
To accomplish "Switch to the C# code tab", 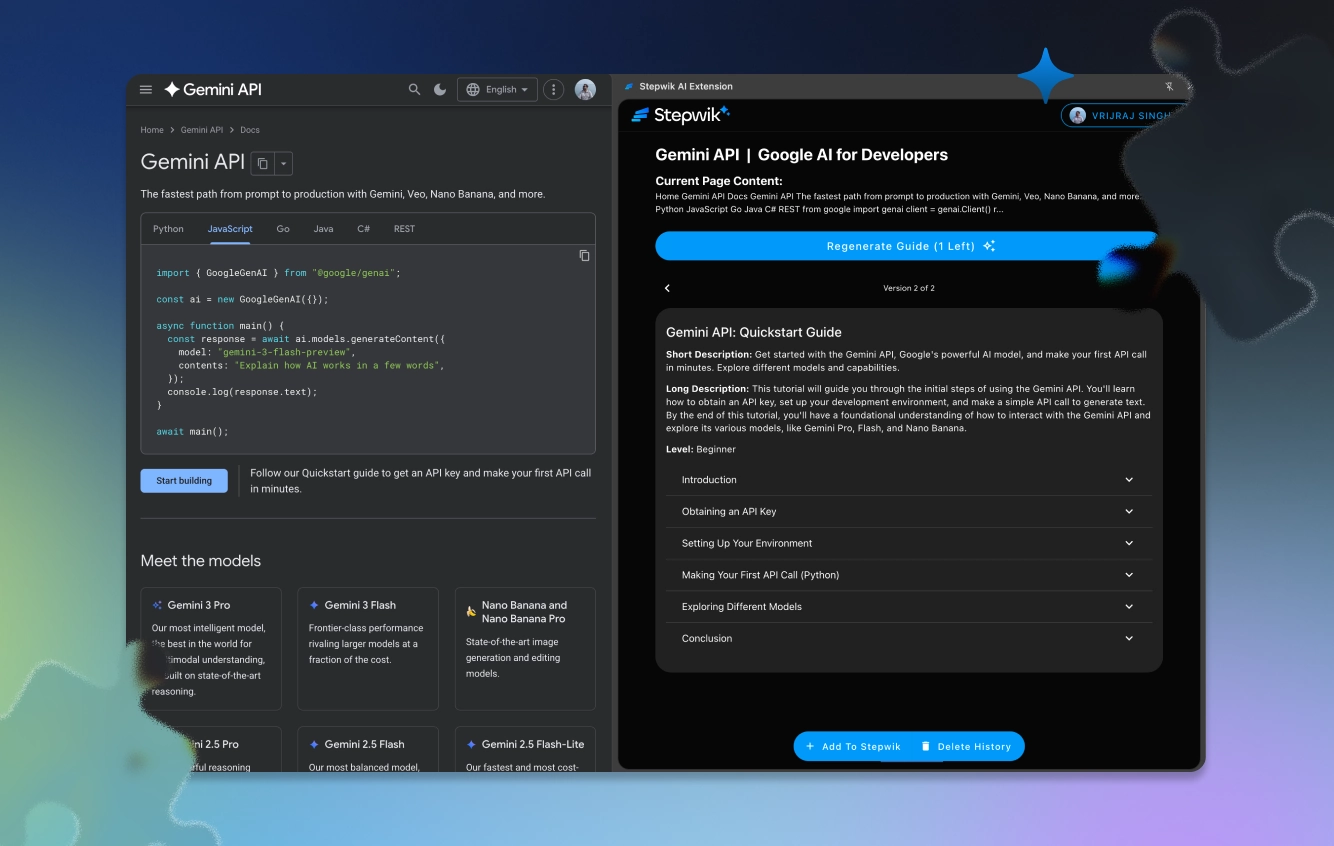I will pyautogui.click(x=363, y=229).
